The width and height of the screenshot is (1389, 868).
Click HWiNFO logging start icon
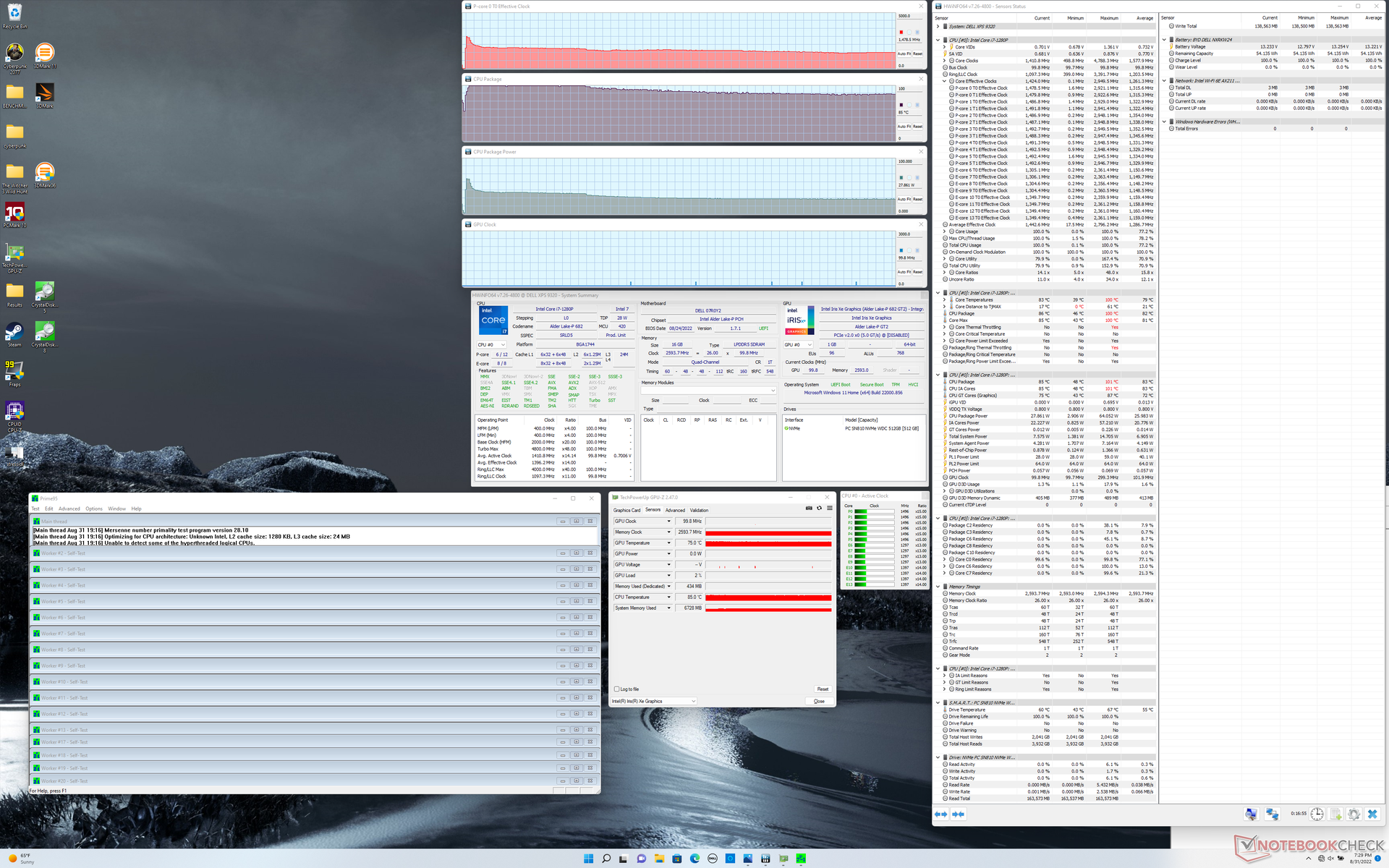point(1335,814)
